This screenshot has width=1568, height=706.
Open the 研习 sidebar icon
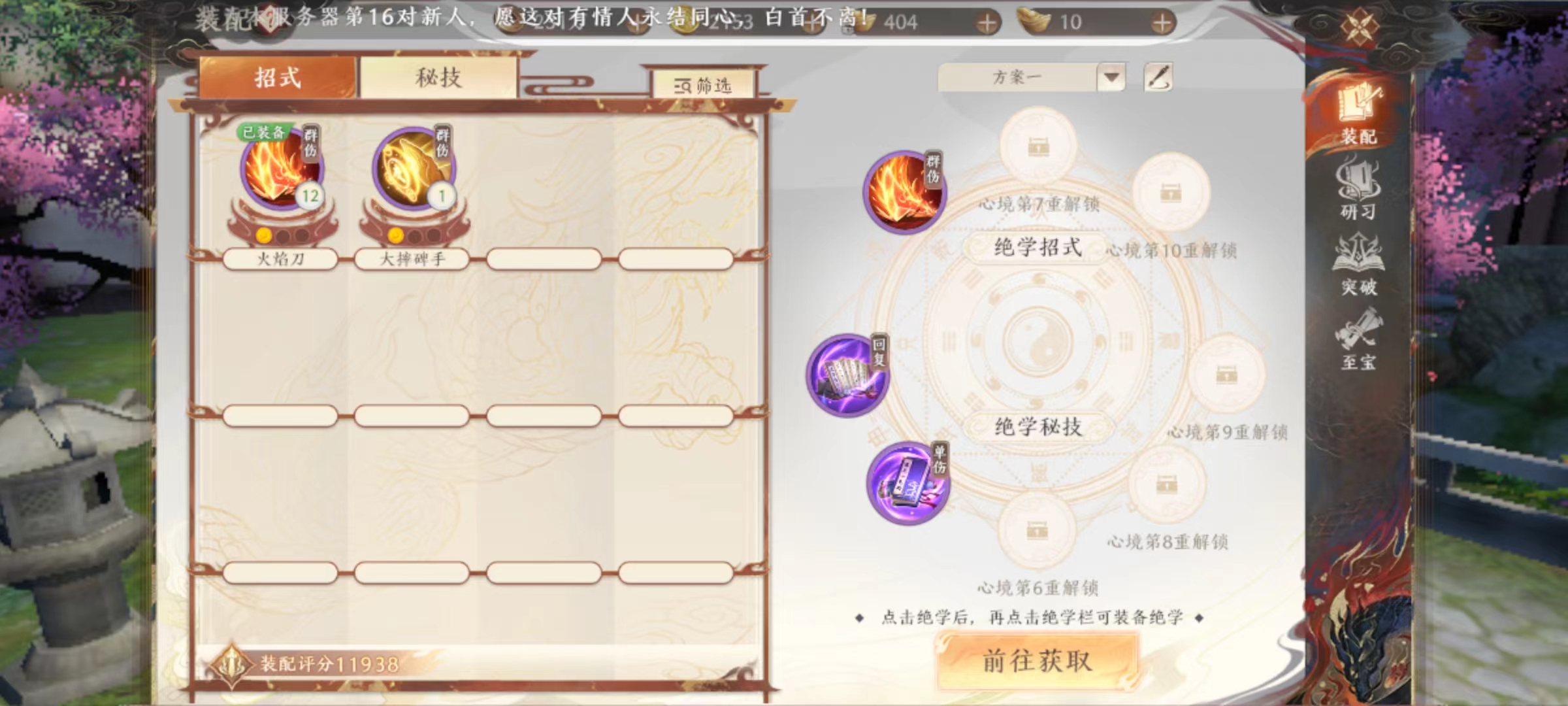[1359, 191]
